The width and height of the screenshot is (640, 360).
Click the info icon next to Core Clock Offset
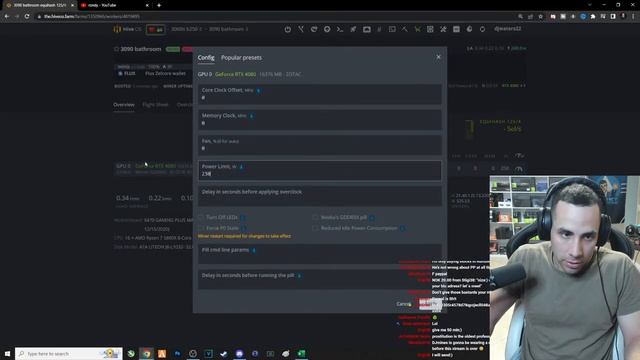258,91
